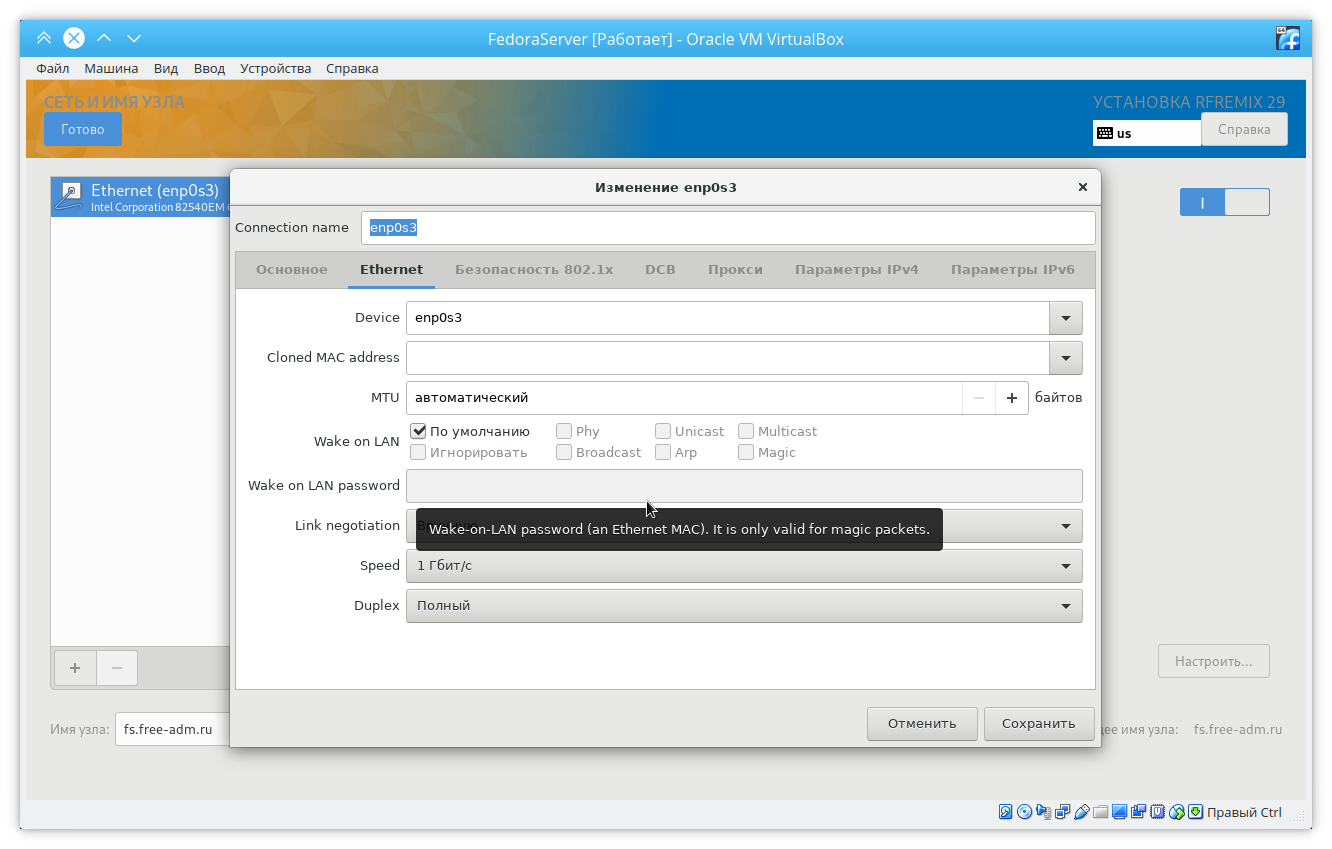Click the USB devices icon in status bar
The width and height of the screenshot is (1332, 849).
click(x=1081, y=812)
